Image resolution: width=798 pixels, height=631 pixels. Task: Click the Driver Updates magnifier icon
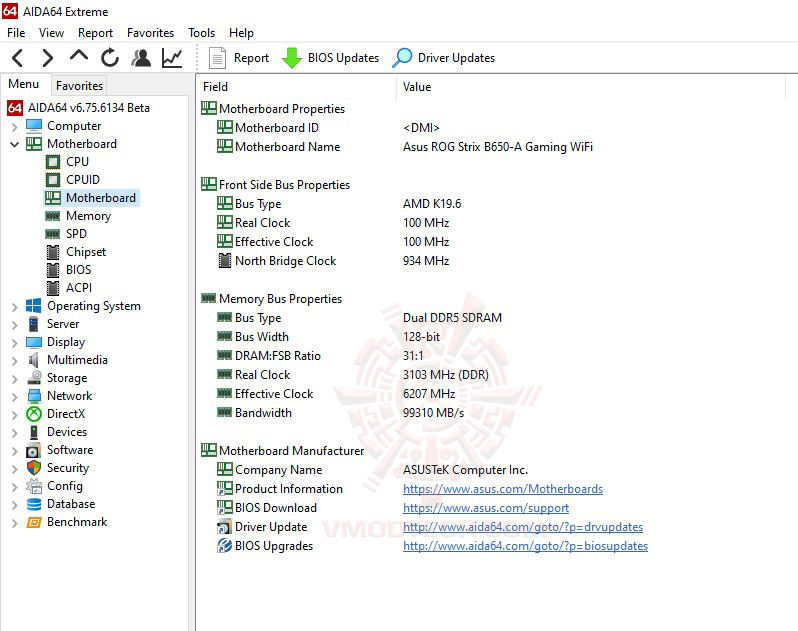[402, 58]
